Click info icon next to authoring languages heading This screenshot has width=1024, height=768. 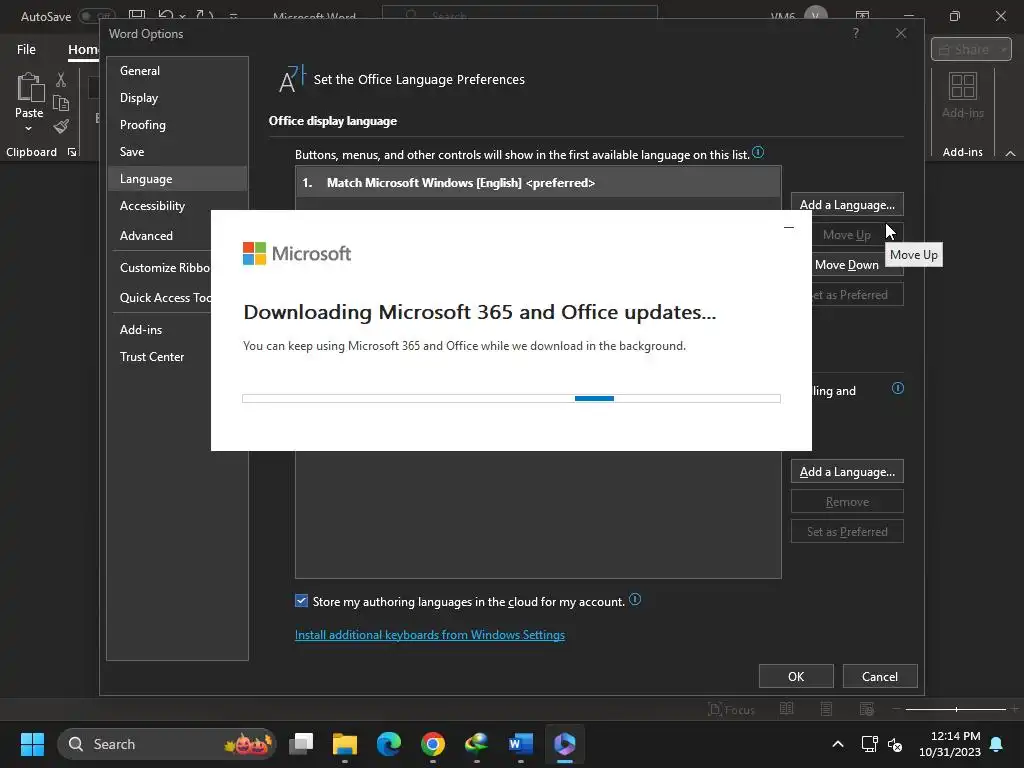click(898, 388)
